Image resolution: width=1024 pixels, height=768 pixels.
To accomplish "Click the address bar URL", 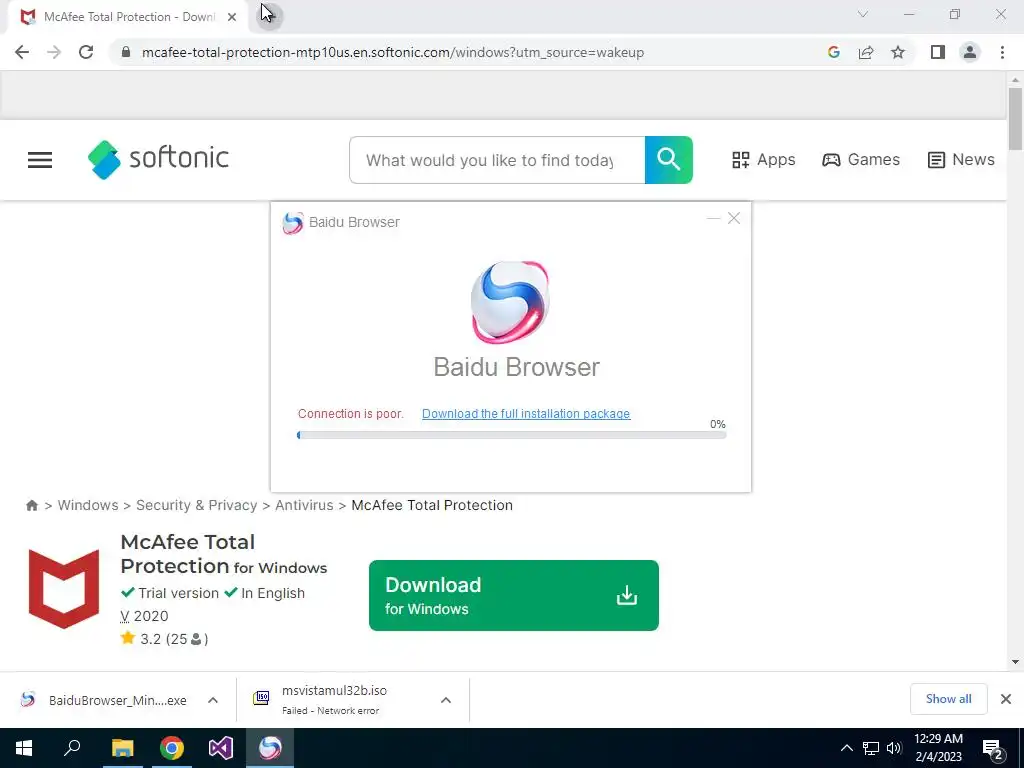I will [392, 52].
